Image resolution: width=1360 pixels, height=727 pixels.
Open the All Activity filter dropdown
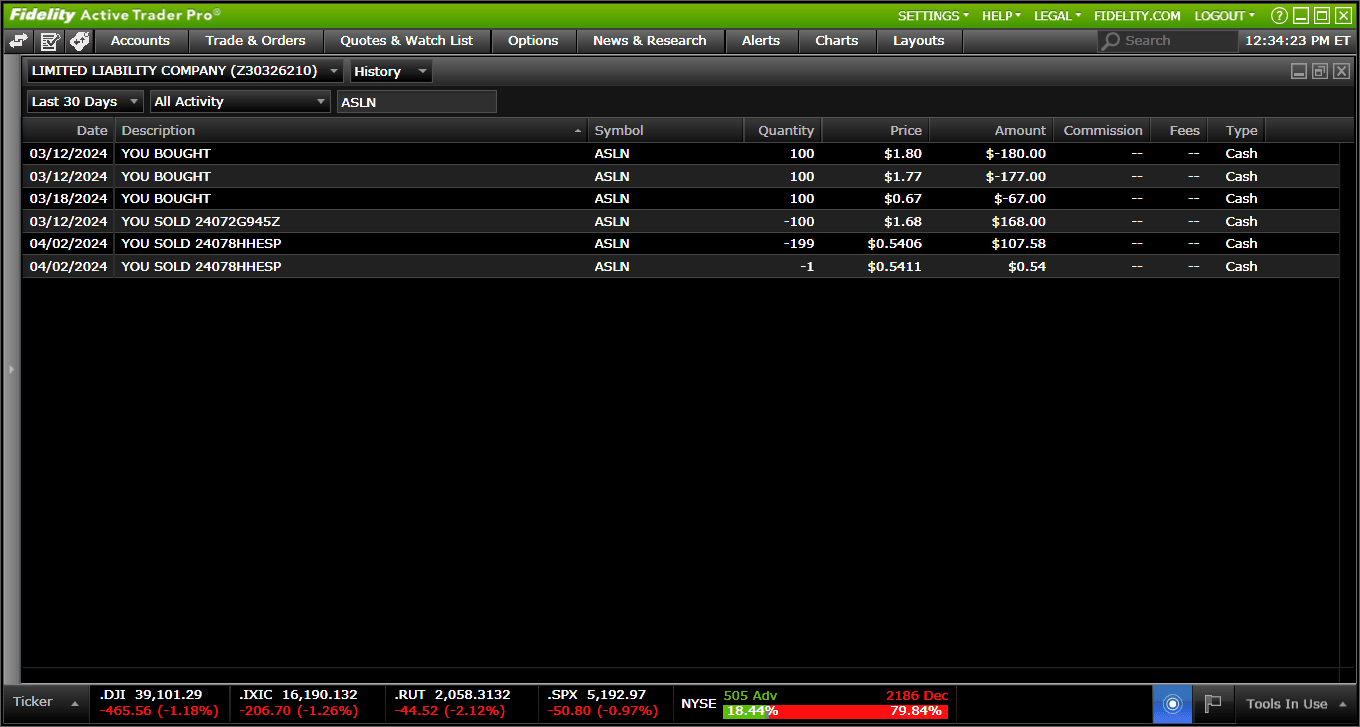coord(240,102)
